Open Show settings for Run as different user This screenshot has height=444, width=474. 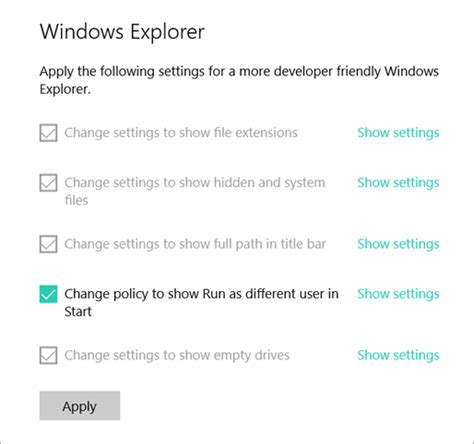(398, 294)
